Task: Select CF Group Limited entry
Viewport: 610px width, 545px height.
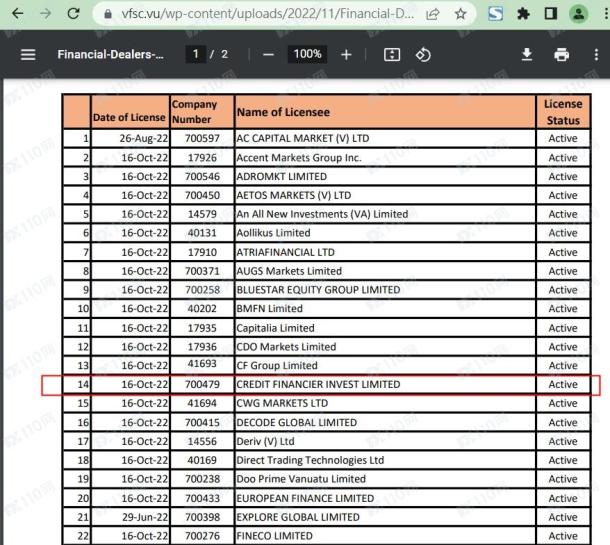Action: pyautogui.click(x=277, y=365)
